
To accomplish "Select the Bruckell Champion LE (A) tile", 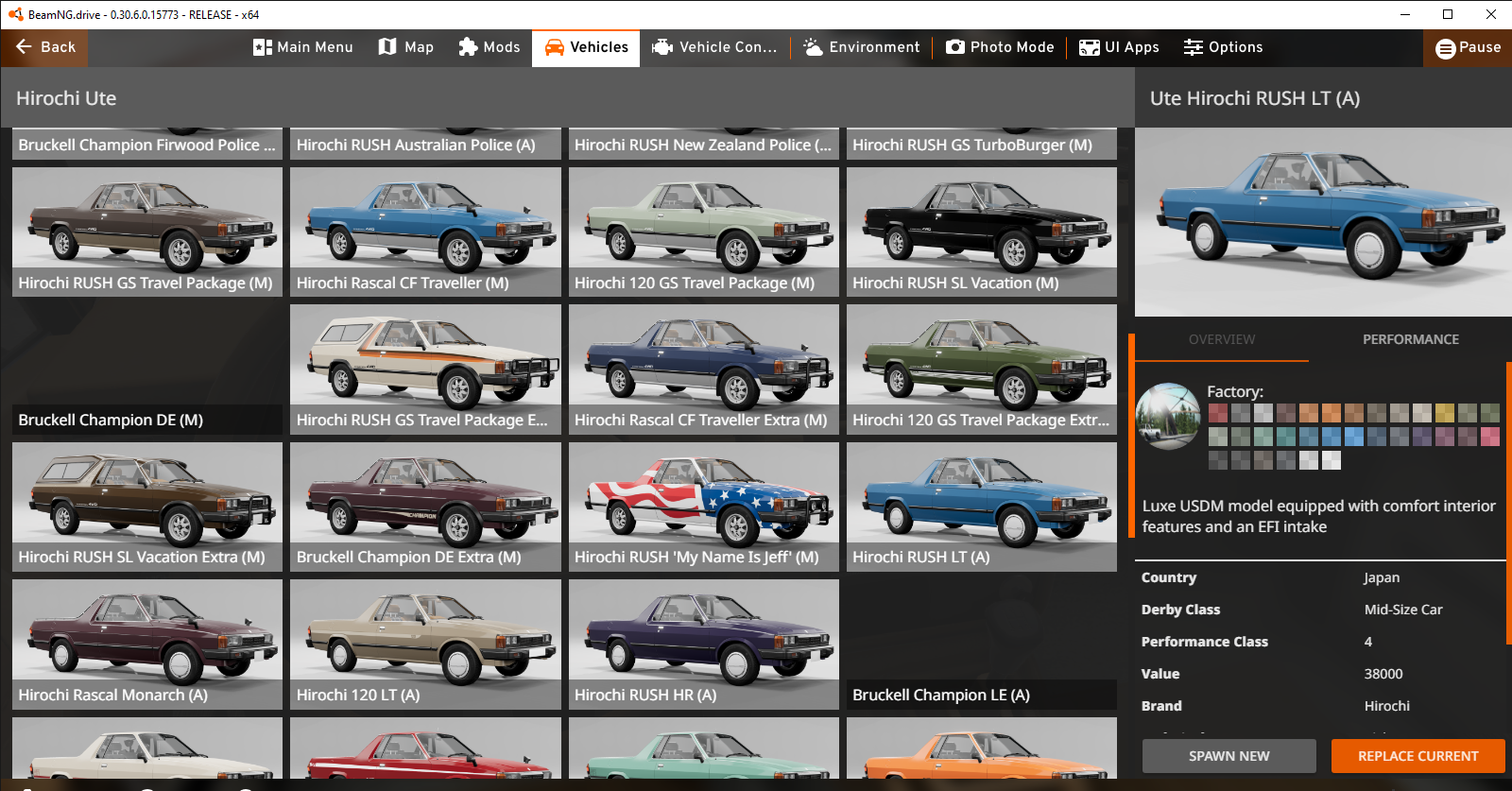I will click(x=982, y=645).
